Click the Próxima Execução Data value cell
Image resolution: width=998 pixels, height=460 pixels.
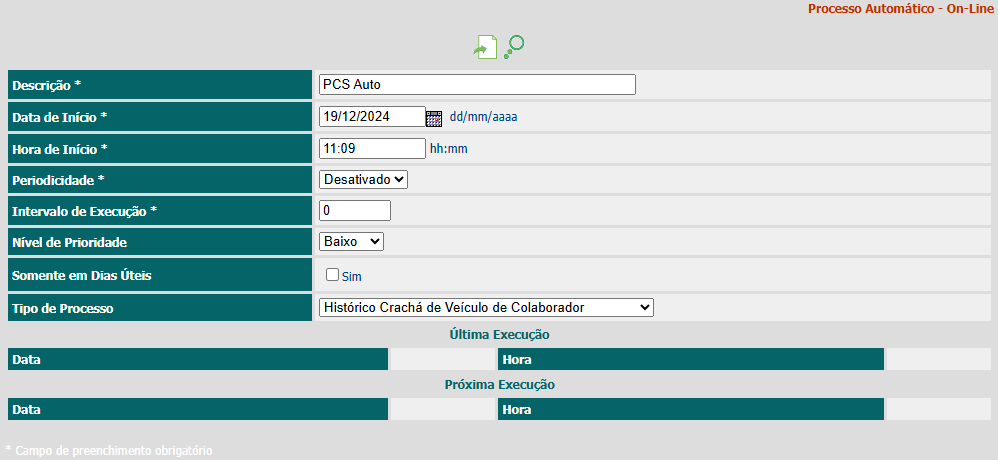point(442,409)
